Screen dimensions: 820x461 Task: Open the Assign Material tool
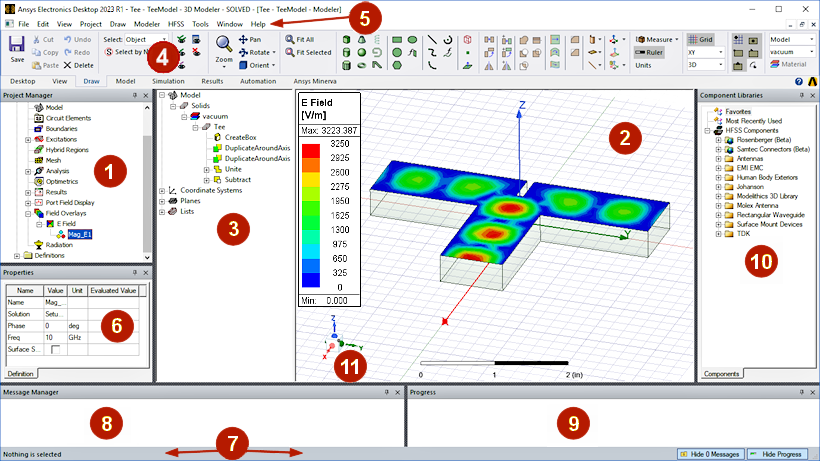tap(789, 64)
